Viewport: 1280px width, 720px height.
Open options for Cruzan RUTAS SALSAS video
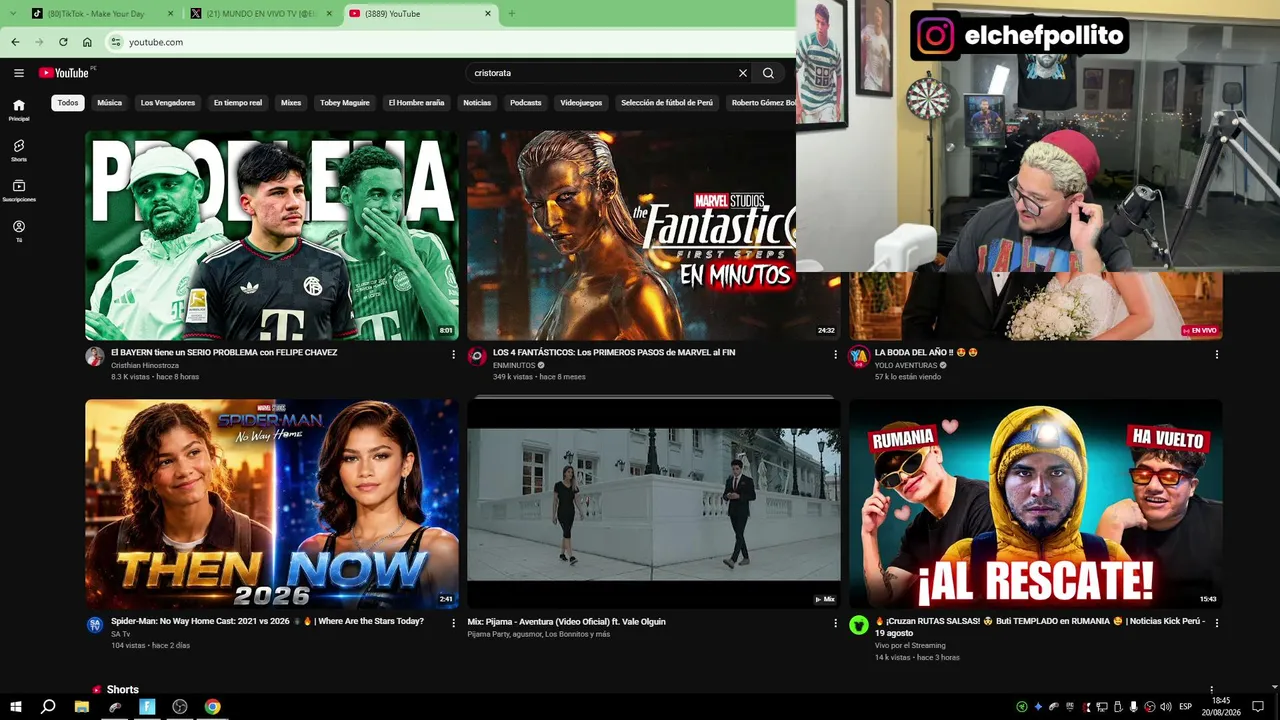pyautogui.click(x=1217, y=623)
